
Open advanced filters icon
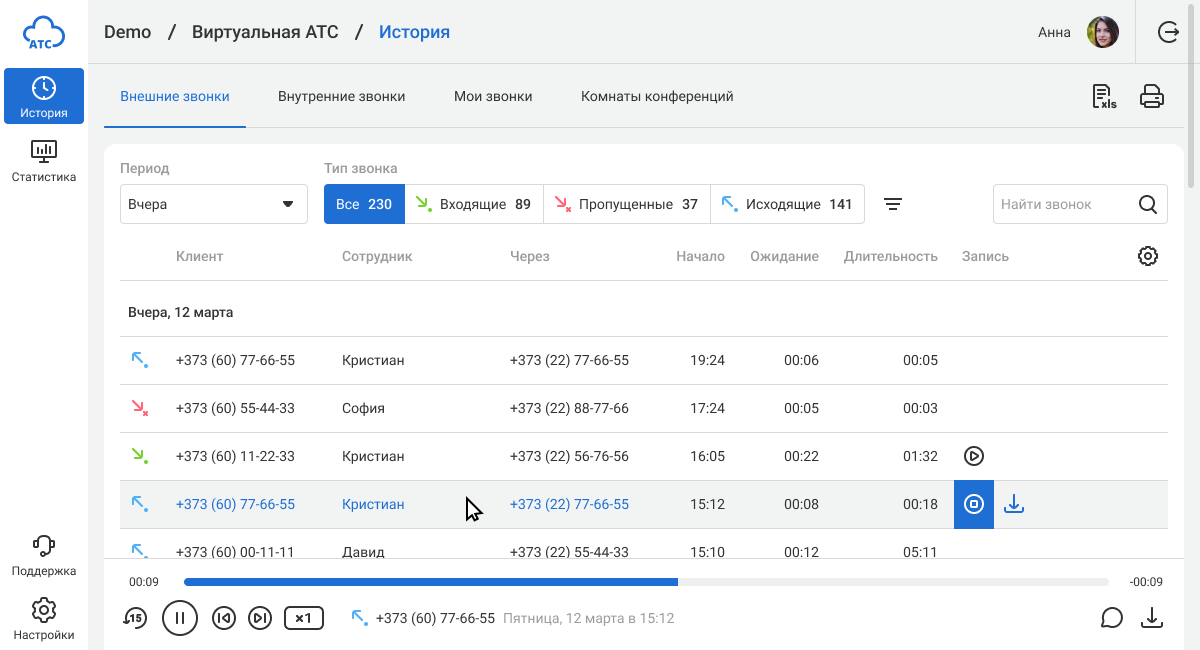click(x=893, y=204)
